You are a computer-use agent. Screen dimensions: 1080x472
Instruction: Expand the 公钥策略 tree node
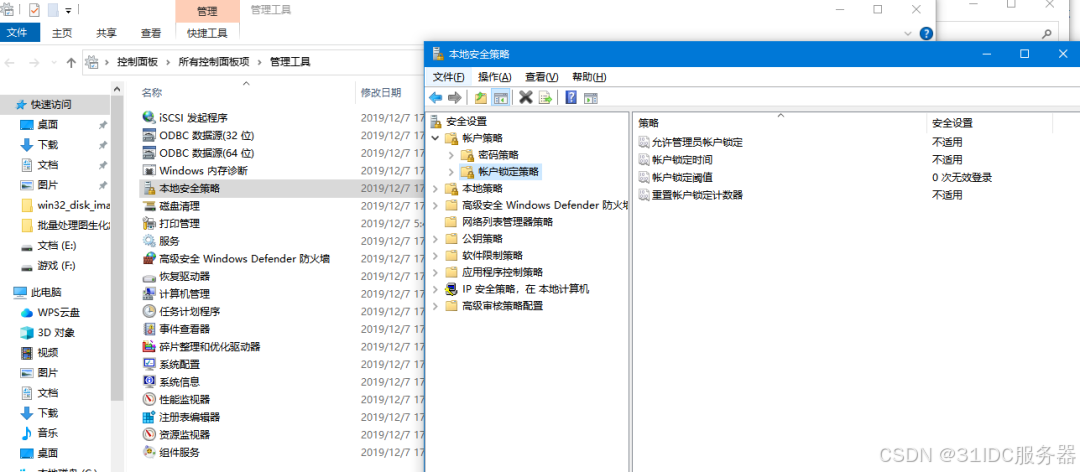pos(436,239)
